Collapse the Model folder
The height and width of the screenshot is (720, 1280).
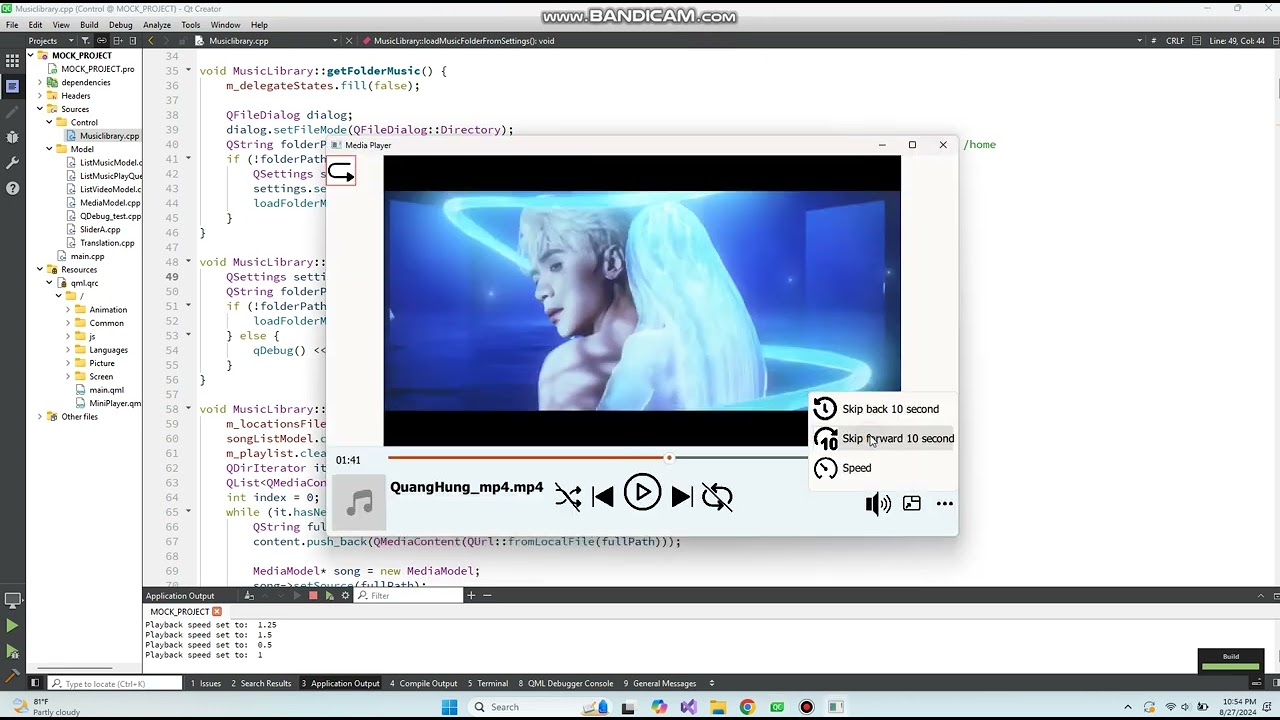(49, 149)
